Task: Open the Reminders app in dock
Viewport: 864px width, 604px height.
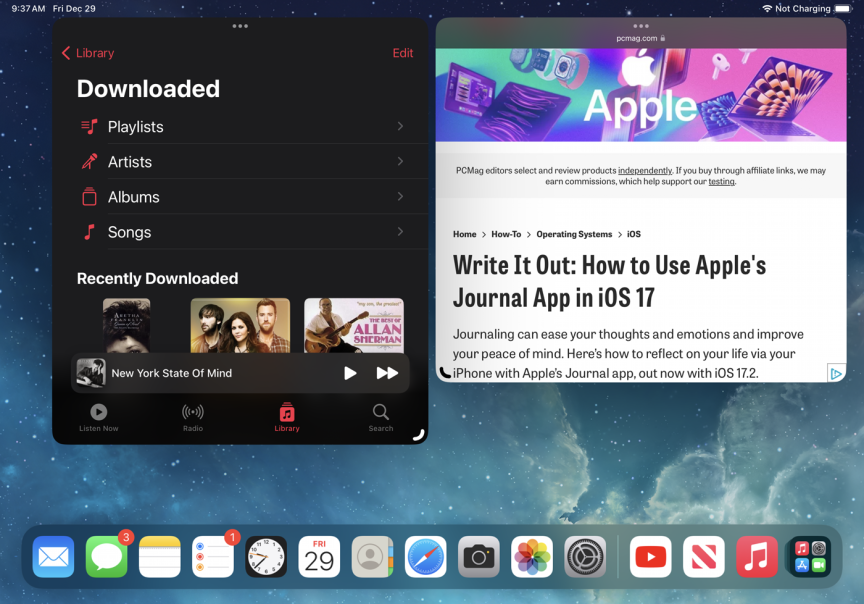Action: tap(213, 557)
